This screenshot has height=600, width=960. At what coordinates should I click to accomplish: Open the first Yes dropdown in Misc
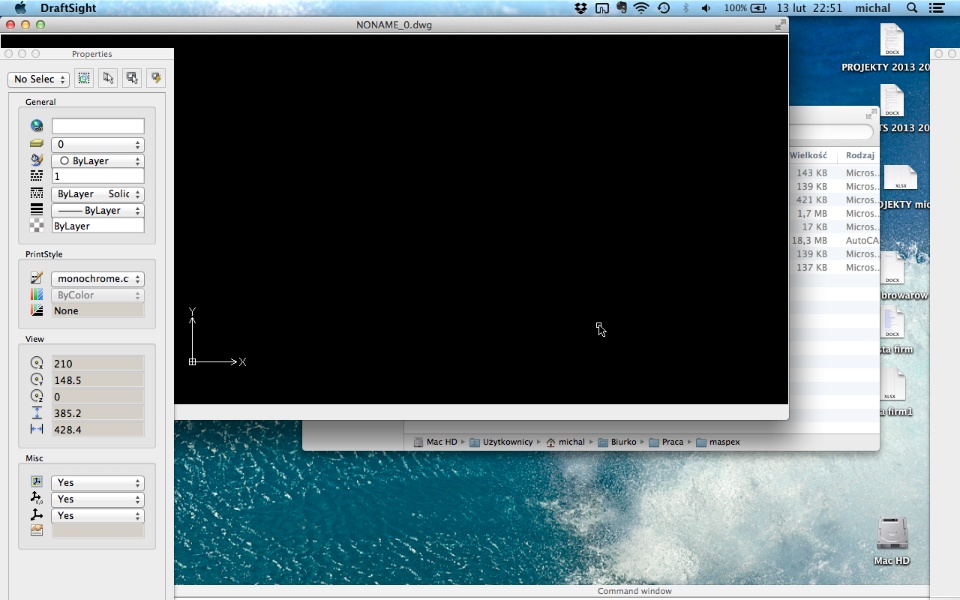(98, 482)
